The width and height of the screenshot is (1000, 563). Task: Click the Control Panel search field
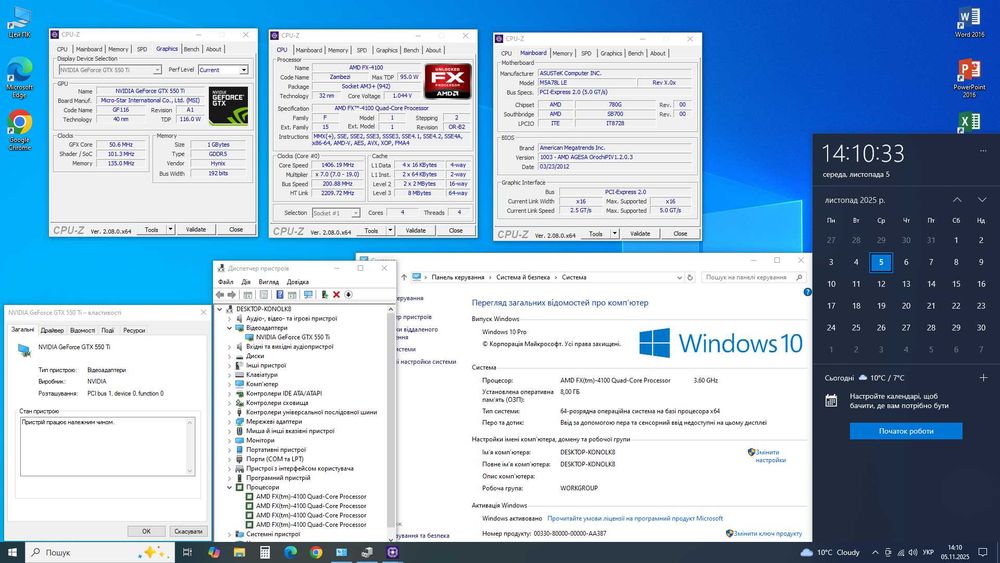tap(753, 277)
